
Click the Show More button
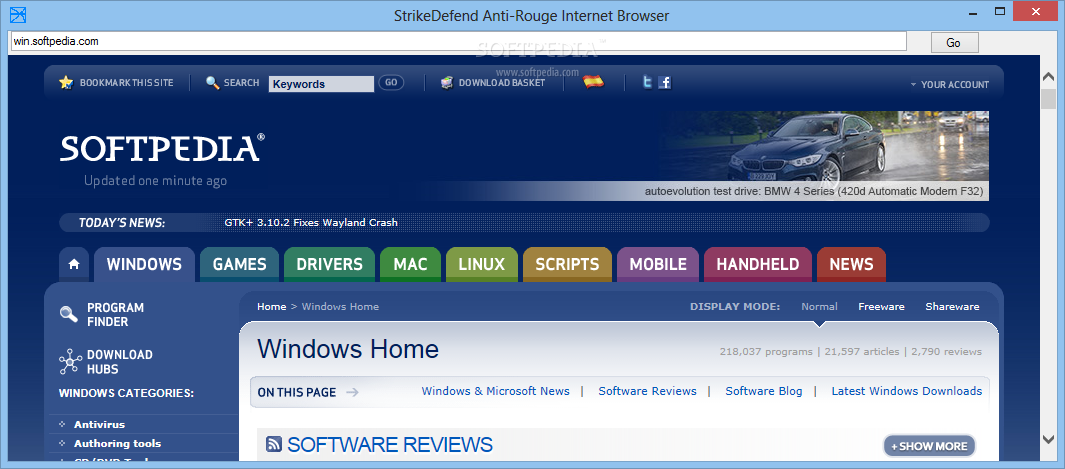(929, 446)
